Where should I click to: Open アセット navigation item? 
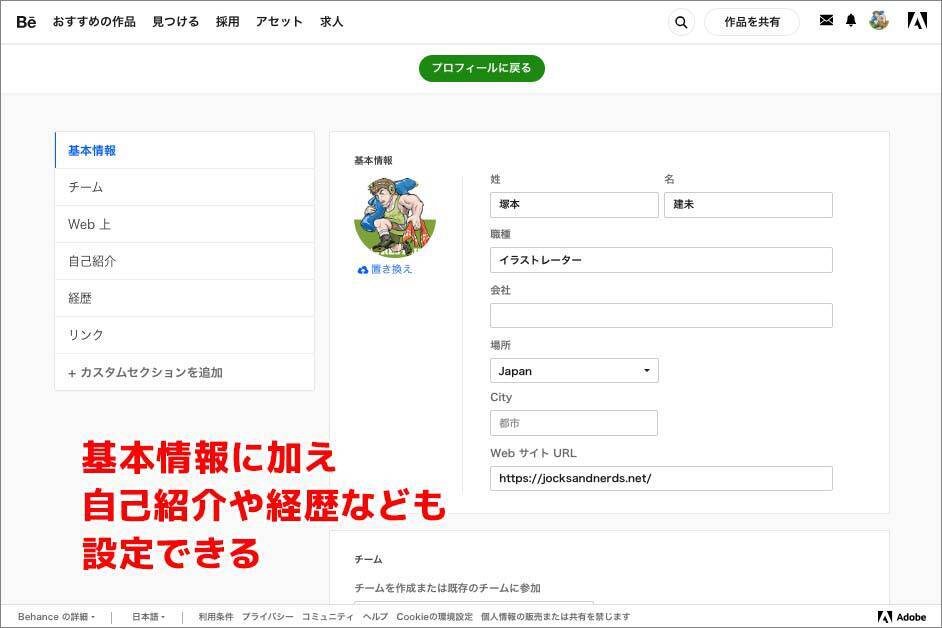(x=279, y=22)
